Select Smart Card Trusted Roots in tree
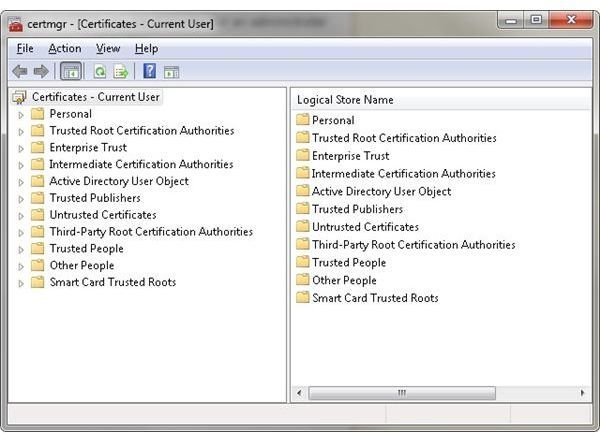 [113, 282]
